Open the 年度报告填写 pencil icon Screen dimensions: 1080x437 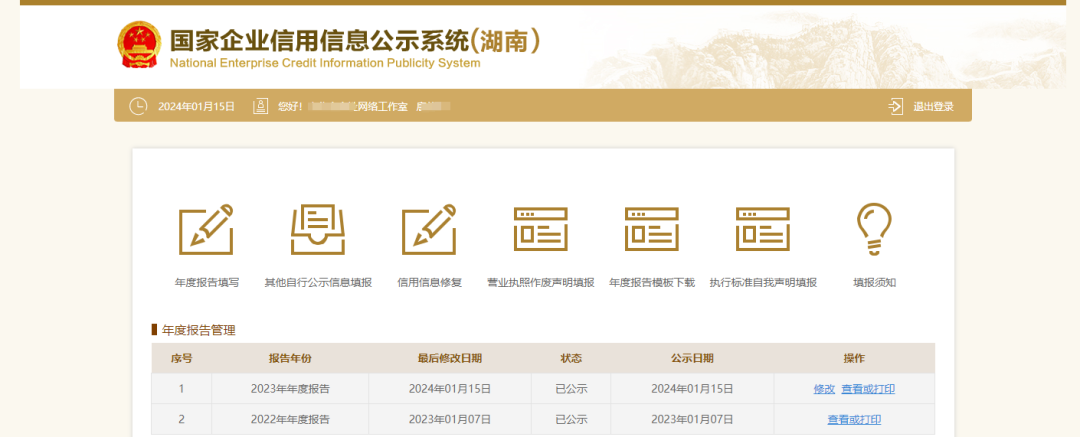coord(206,229)
